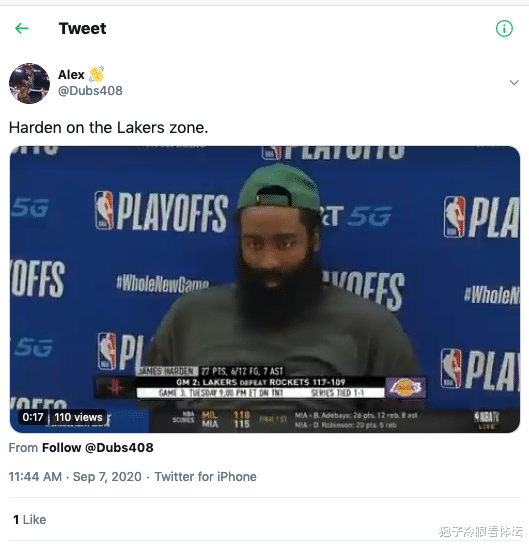
Task: Click the Rockets logo in video
Action: coord(115,388)
